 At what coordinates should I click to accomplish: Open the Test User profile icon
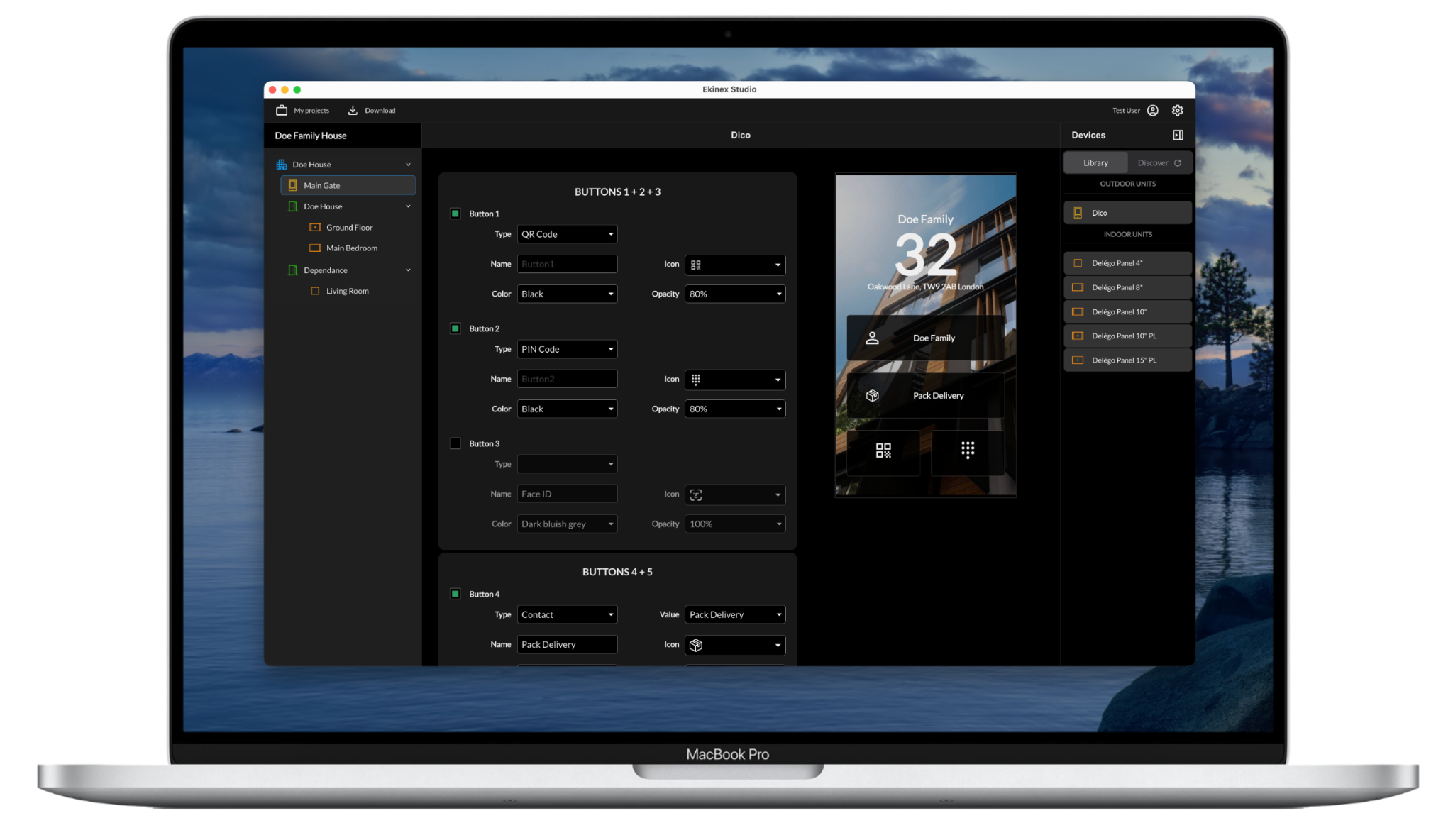tap(1153, 110)
